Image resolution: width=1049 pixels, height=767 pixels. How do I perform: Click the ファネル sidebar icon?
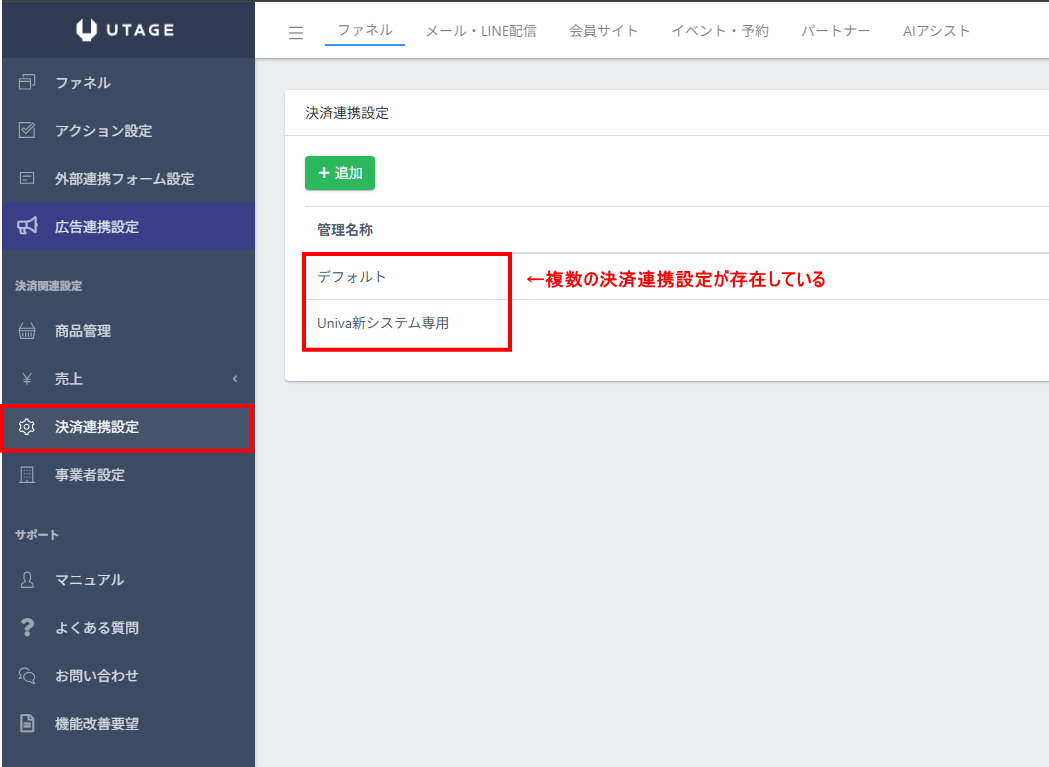point(28,83)
